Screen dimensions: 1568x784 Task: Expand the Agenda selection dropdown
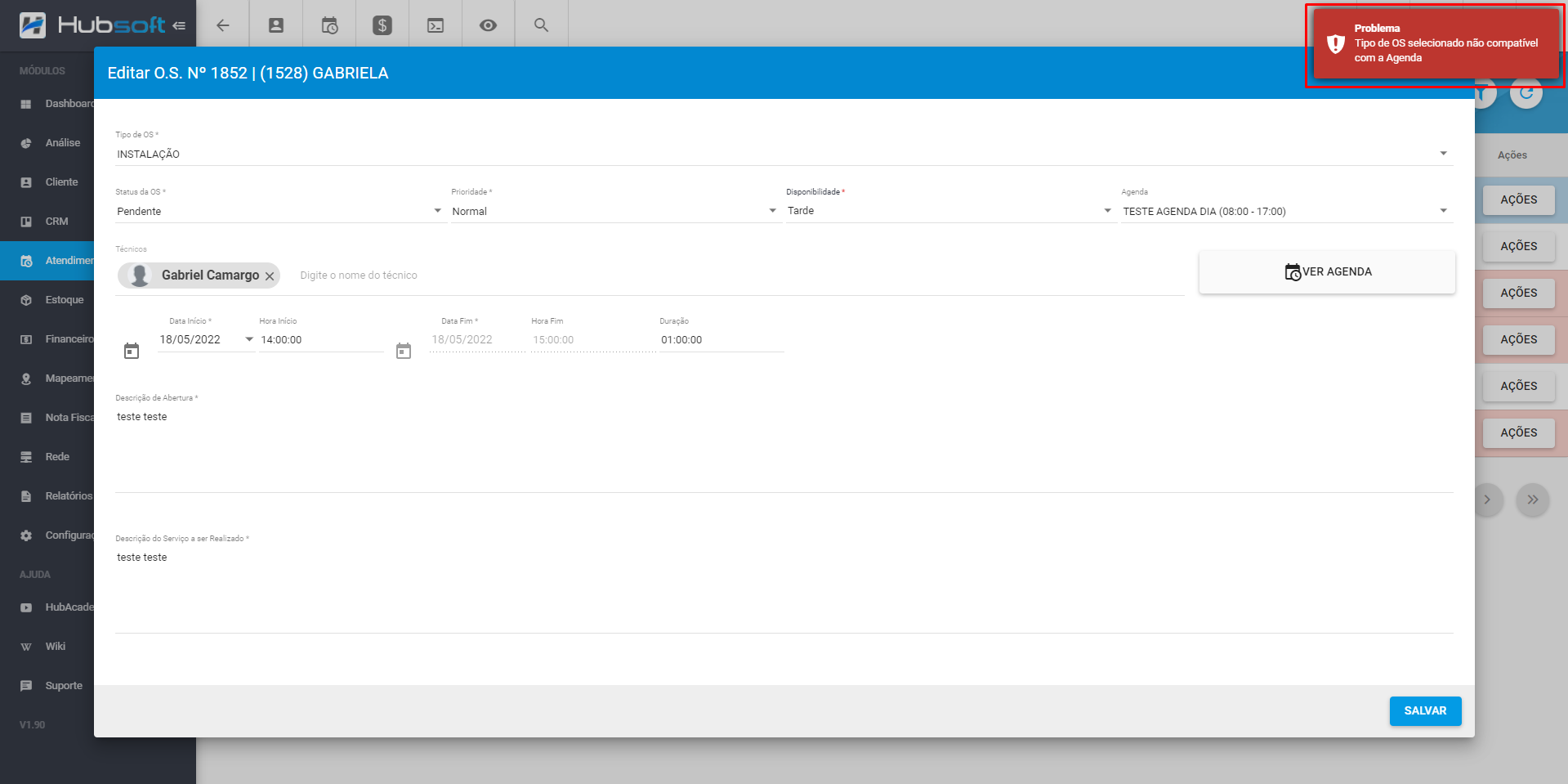(x=1443, y=211)
